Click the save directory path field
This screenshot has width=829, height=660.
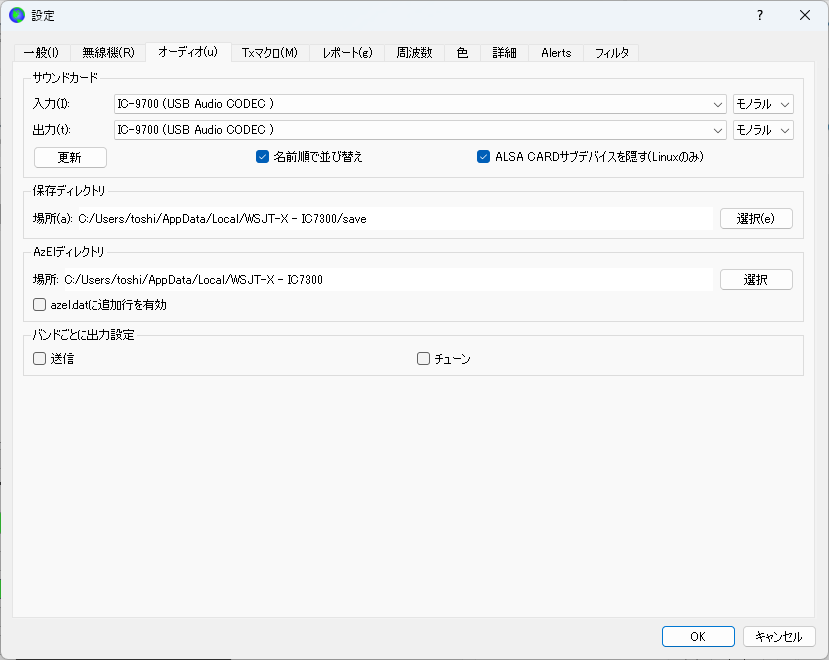click(395, 219)
